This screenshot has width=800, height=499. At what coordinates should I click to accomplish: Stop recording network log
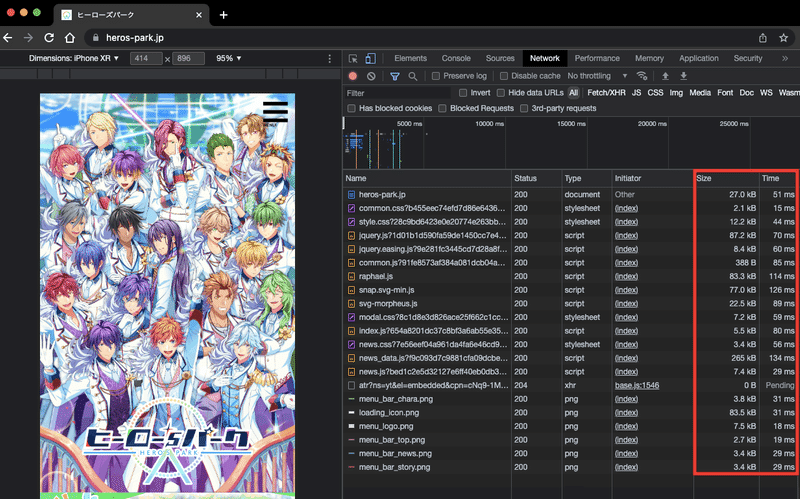coord(353,76)
